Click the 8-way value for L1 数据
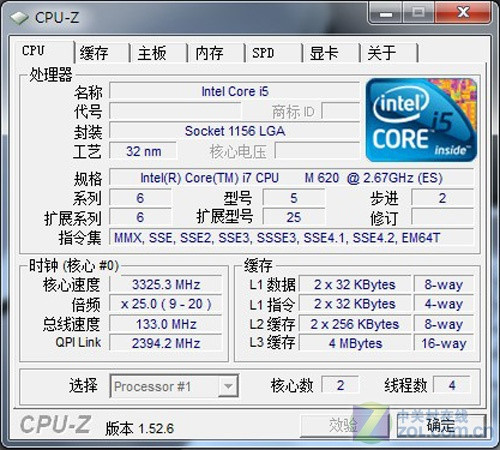500x450 pixels. (444, 285)
